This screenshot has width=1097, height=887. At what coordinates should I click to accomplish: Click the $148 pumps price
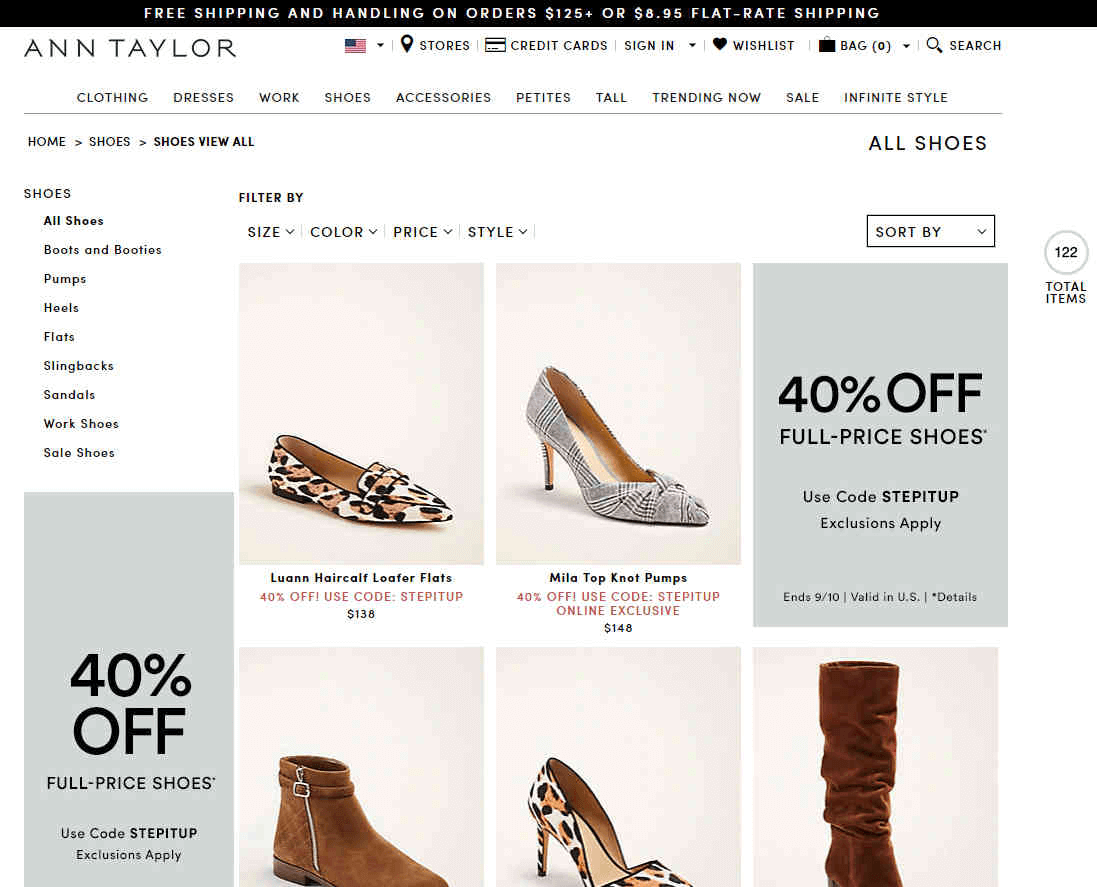point(618,628)
